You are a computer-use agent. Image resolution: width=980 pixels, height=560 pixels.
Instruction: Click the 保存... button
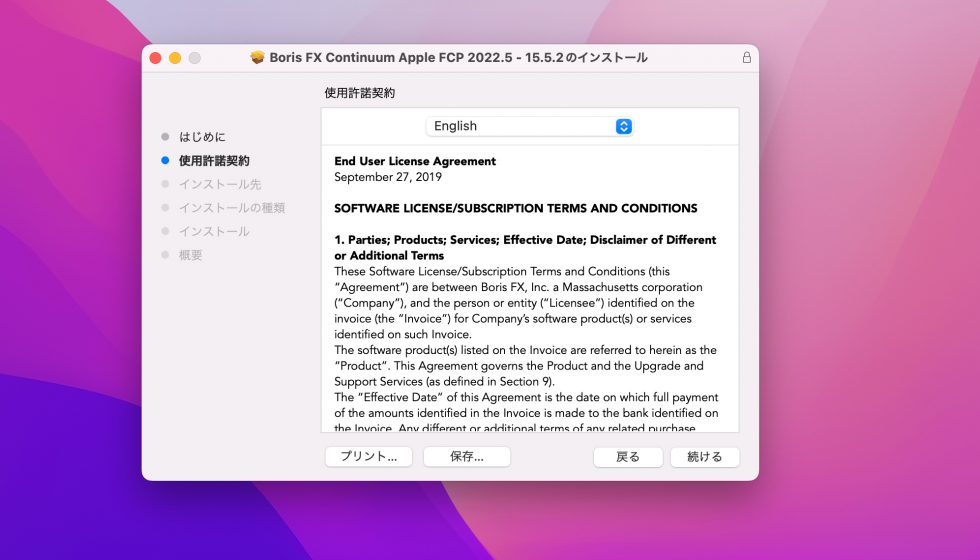pos(467,456)
